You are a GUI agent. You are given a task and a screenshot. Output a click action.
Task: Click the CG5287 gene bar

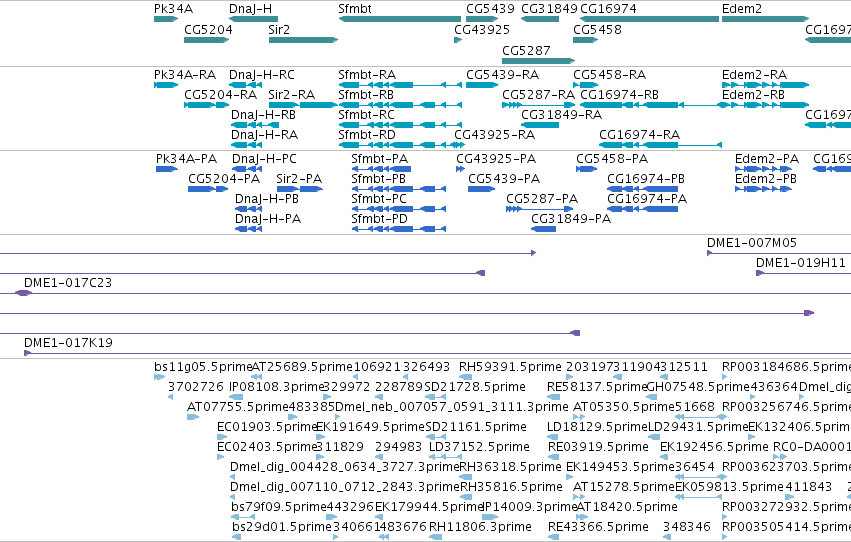[538, 60]
